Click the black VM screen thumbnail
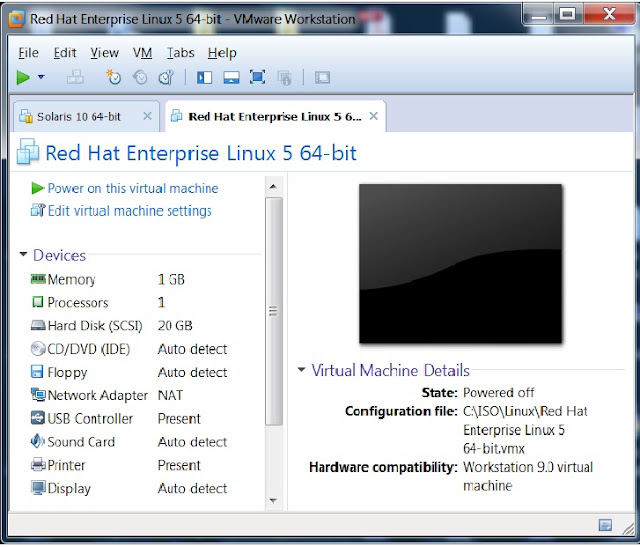The width and height of the screenshot is (640, 547). pyautogui.click(x=460, y=264)
